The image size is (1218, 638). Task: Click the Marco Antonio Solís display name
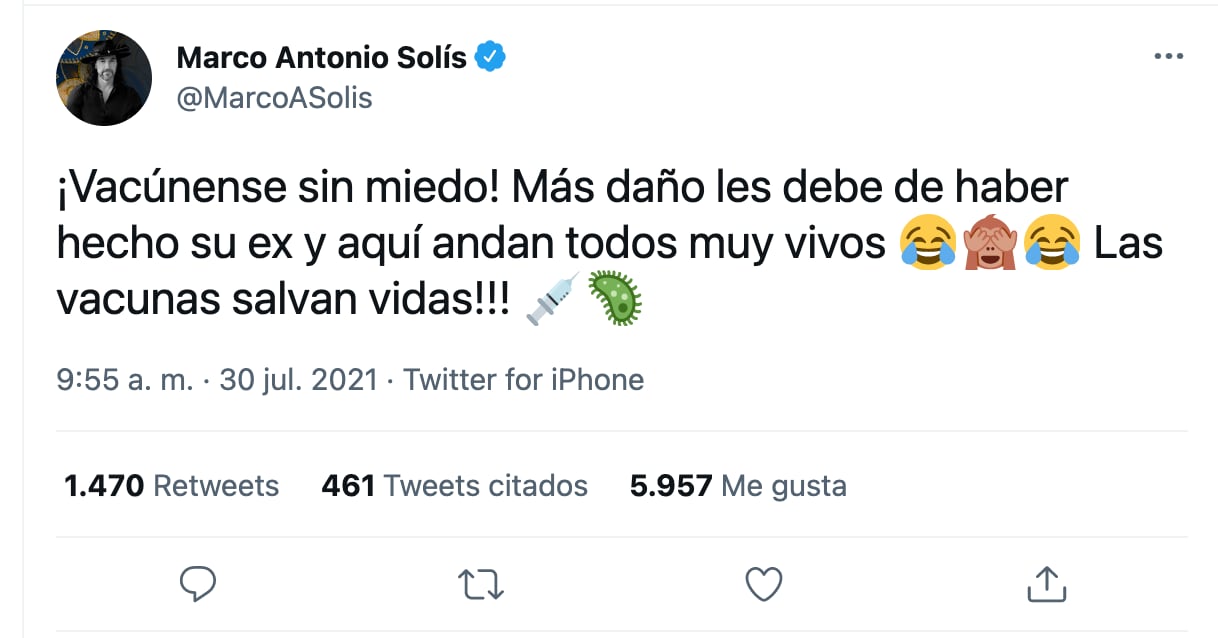(321, 58)
